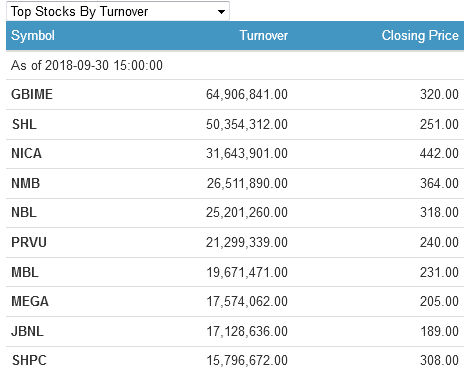Open the Top Stocks By Turnover dropdown
468x375 pixels.
[x=118, y=11]
